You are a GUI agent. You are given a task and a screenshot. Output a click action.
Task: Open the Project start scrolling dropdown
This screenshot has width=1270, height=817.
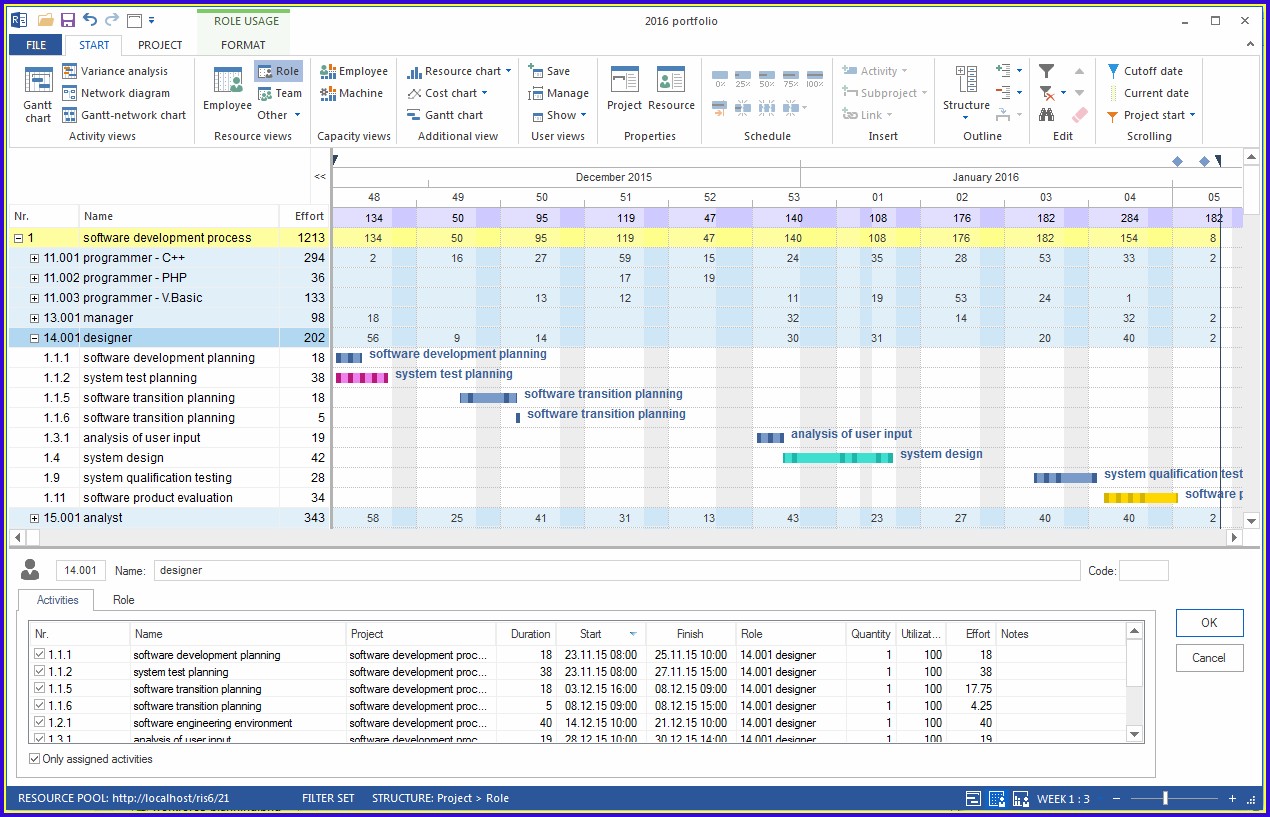1152,115
